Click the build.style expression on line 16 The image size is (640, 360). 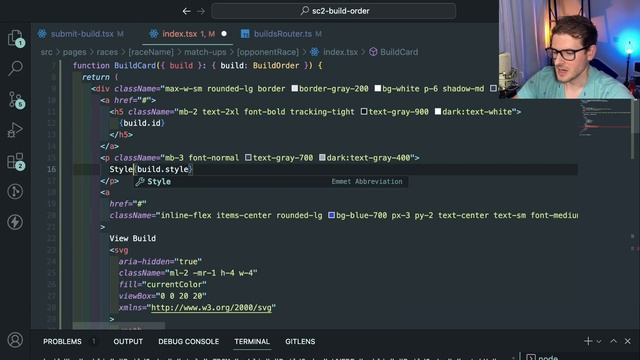coord(163,169)
